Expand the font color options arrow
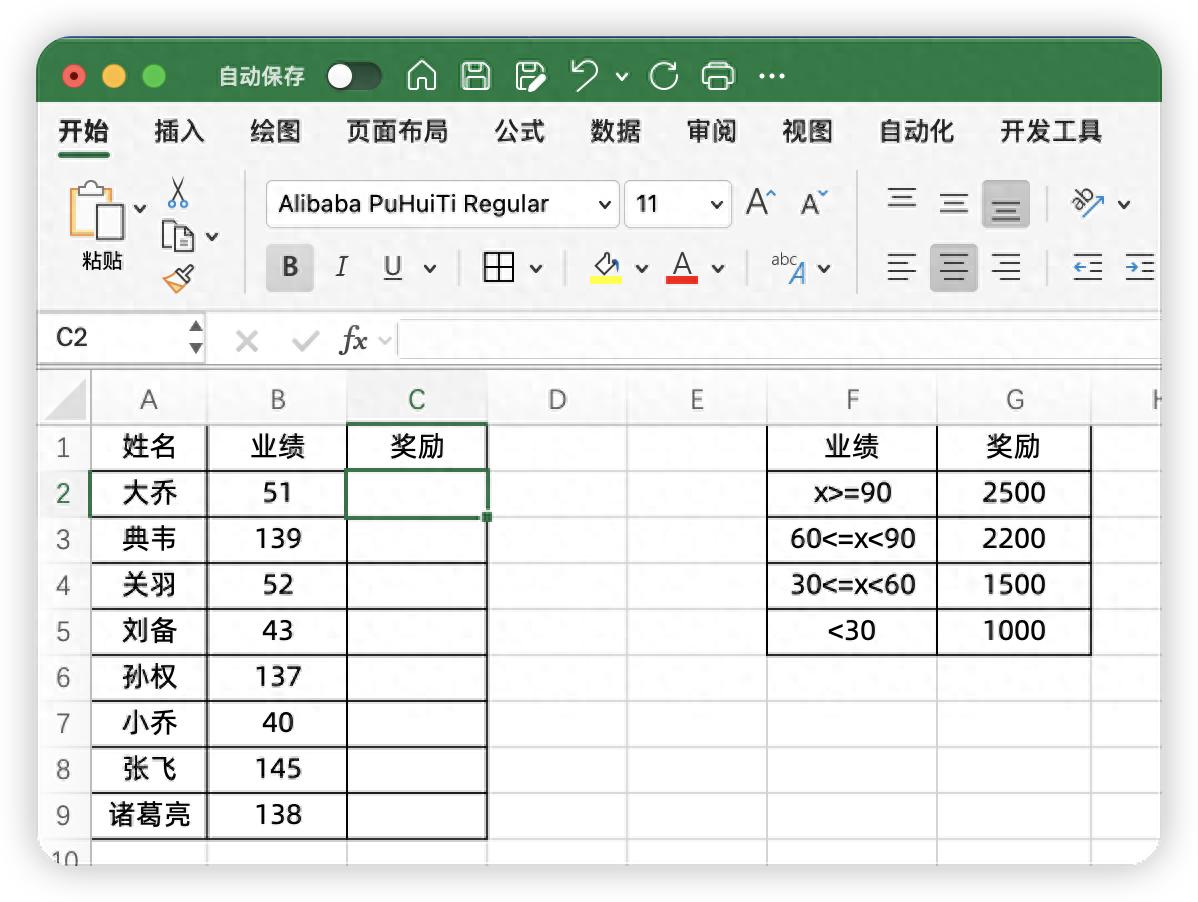1198x902 pixels. [x=717, y=268]
